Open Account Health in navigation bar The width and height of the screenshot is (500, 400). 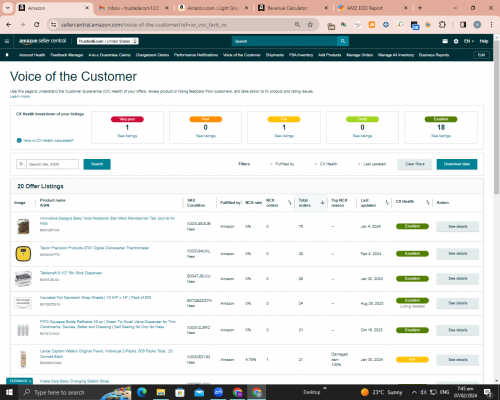tap(32, 55)
